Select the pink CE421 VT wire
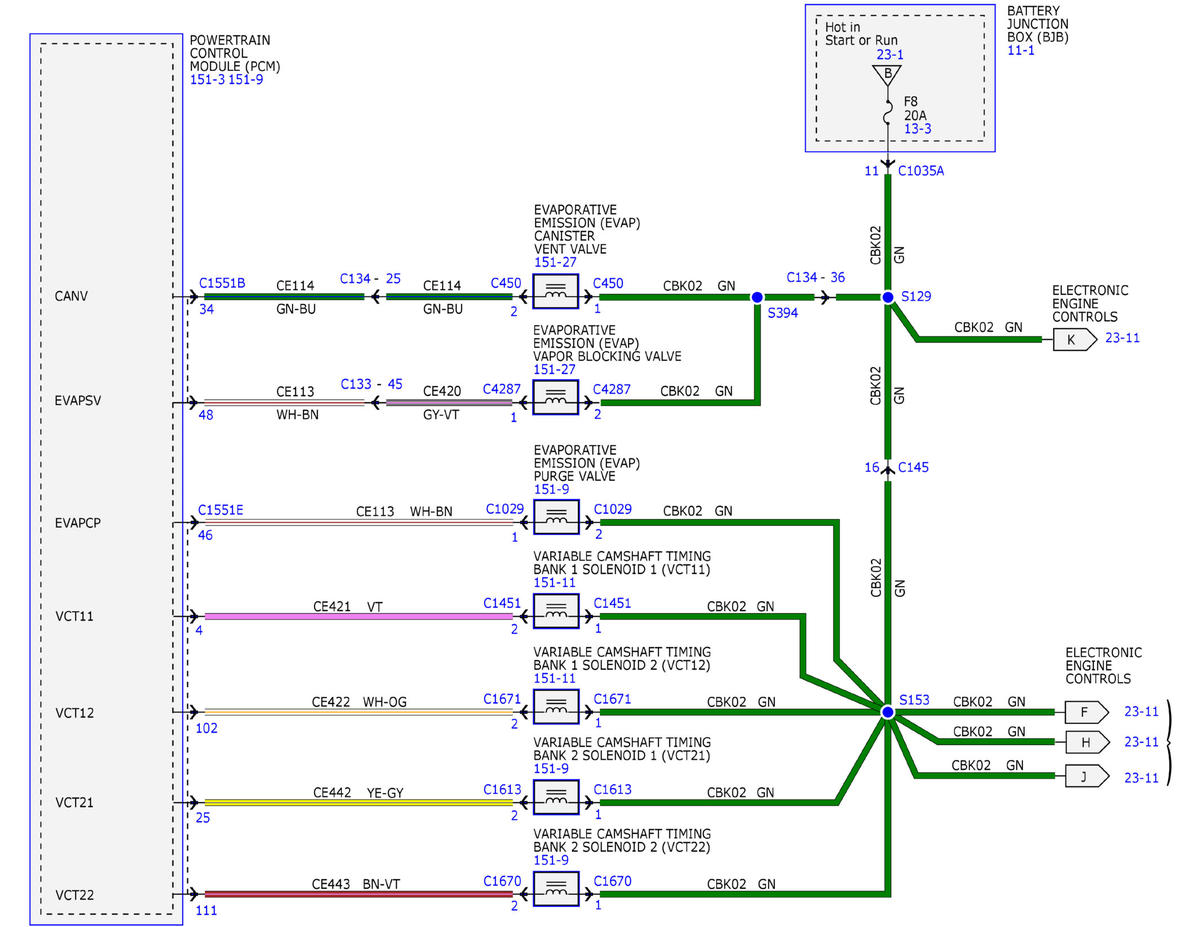1200x927 pixels. 358,616
